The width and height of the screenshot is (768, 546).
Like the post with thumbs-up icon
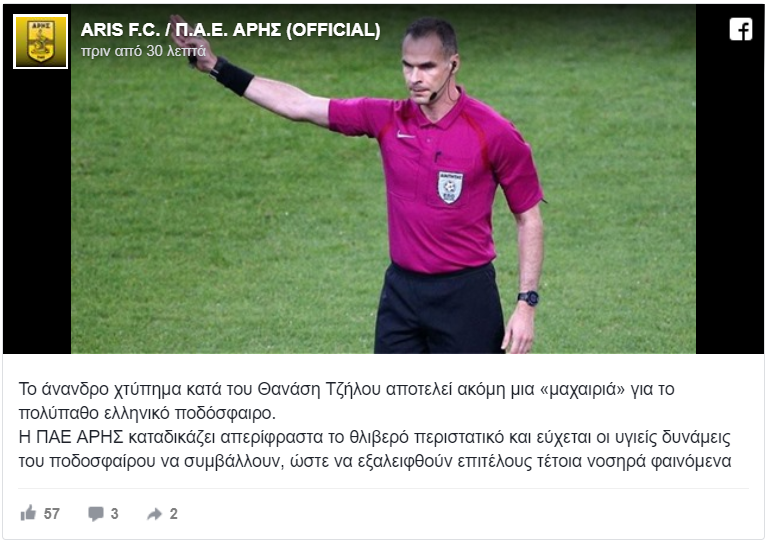28,513
